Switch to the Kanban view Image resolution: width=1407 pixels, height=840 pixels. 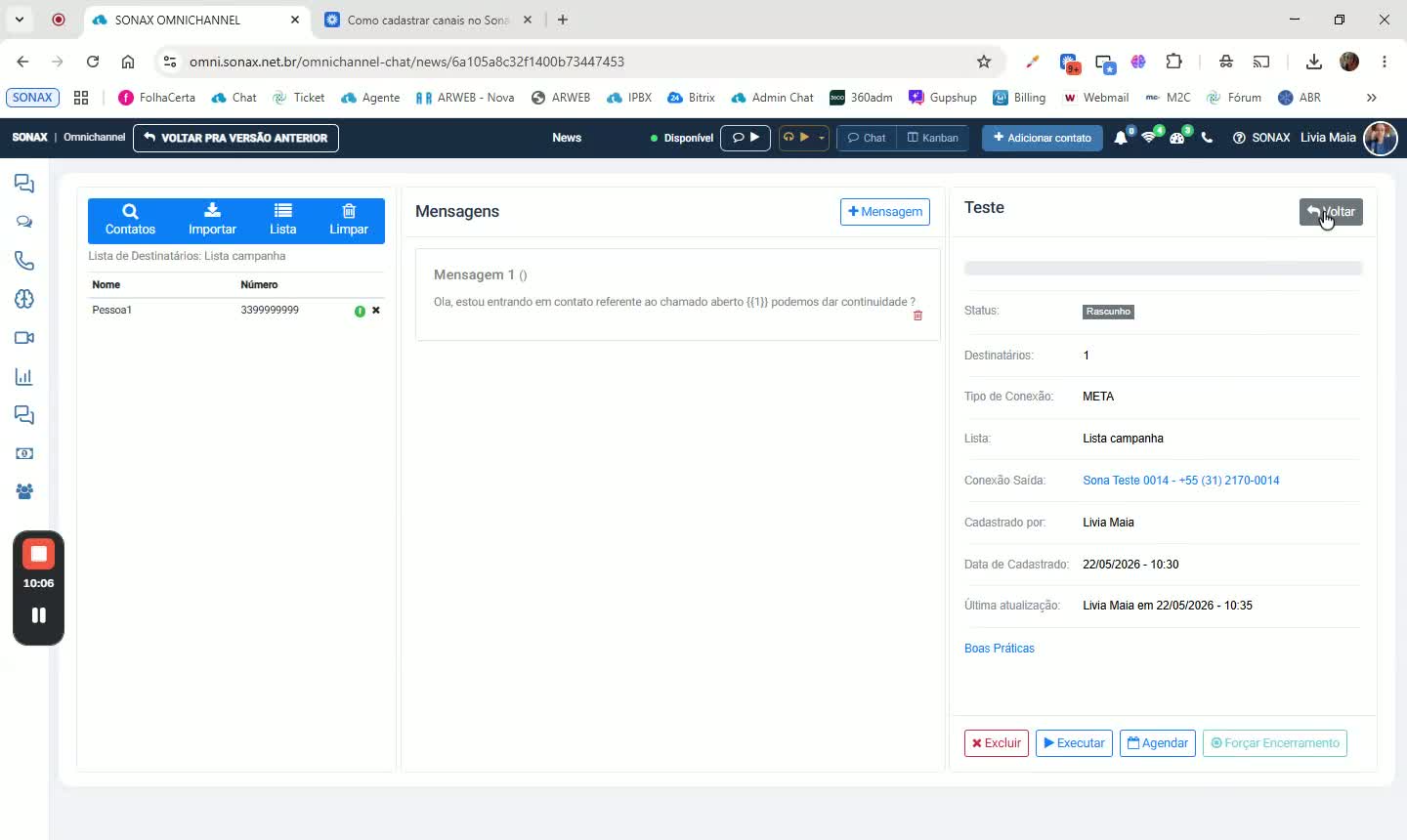[x=933, y=138]
